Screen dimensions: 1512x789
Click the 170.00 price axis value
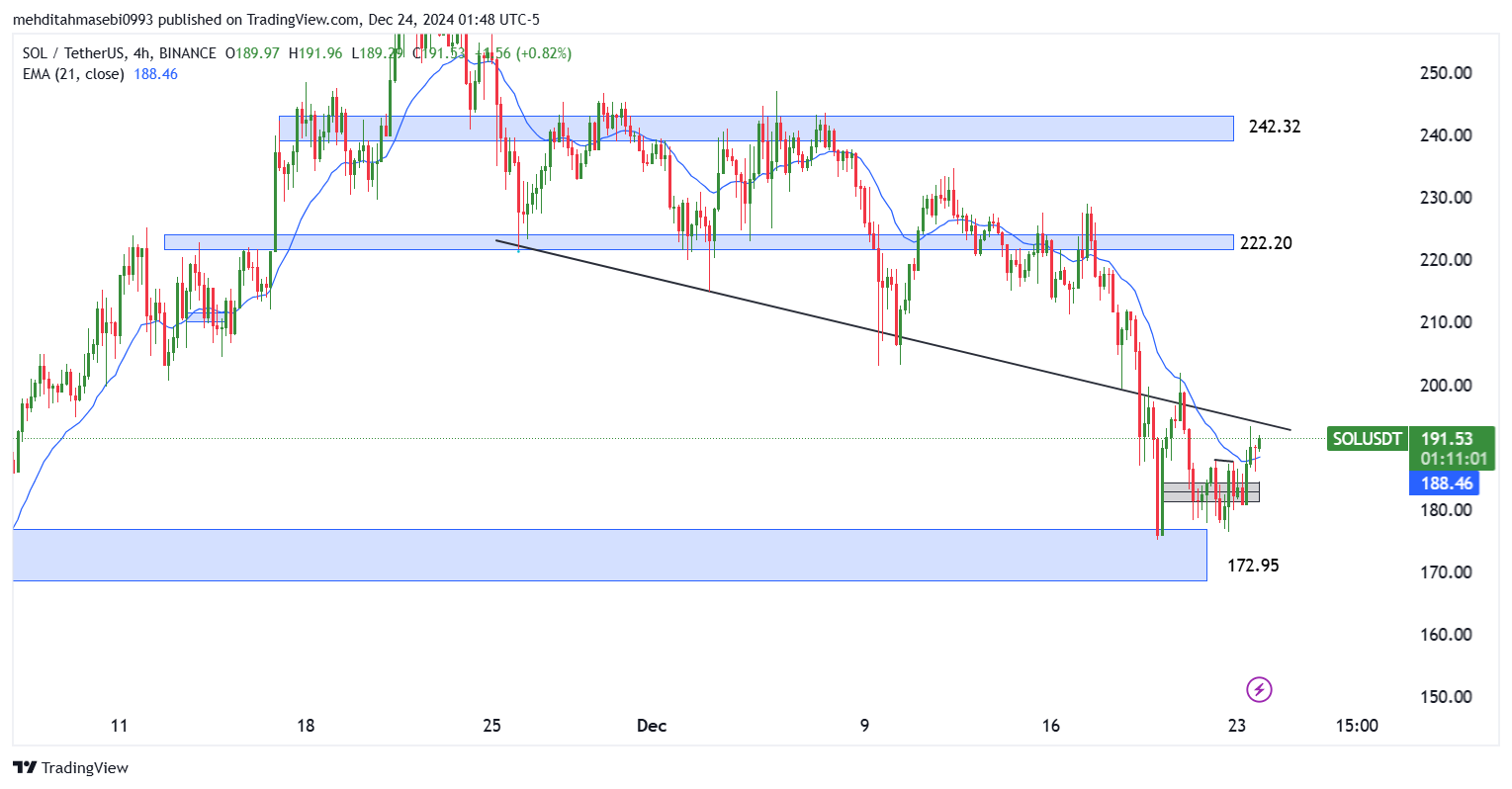(x=1447, y=572)
